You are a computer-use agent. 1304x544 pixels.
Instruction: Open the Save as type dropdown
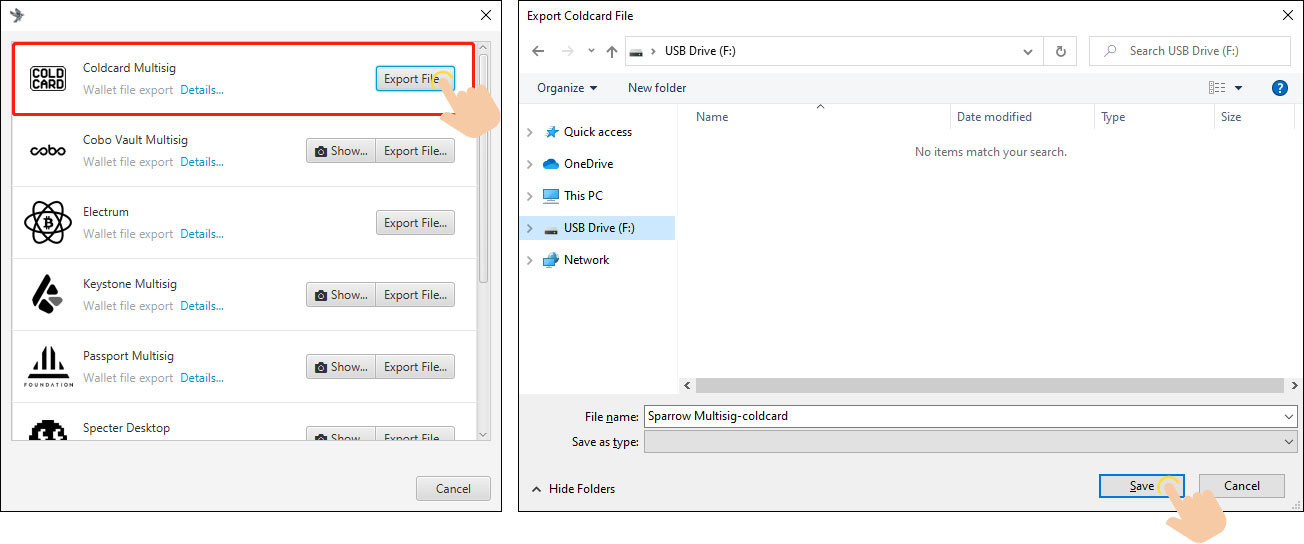[970, 441]
